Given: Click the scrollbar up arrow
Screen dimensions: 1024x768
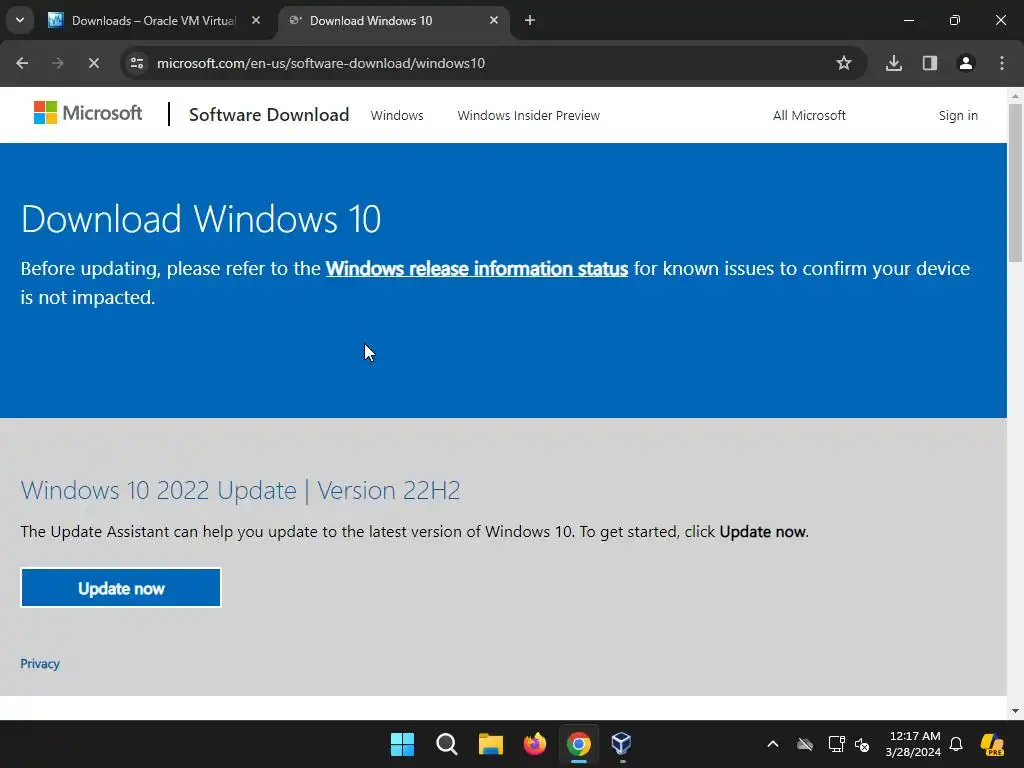Looking at the screenshot, I should point(1015,95).
